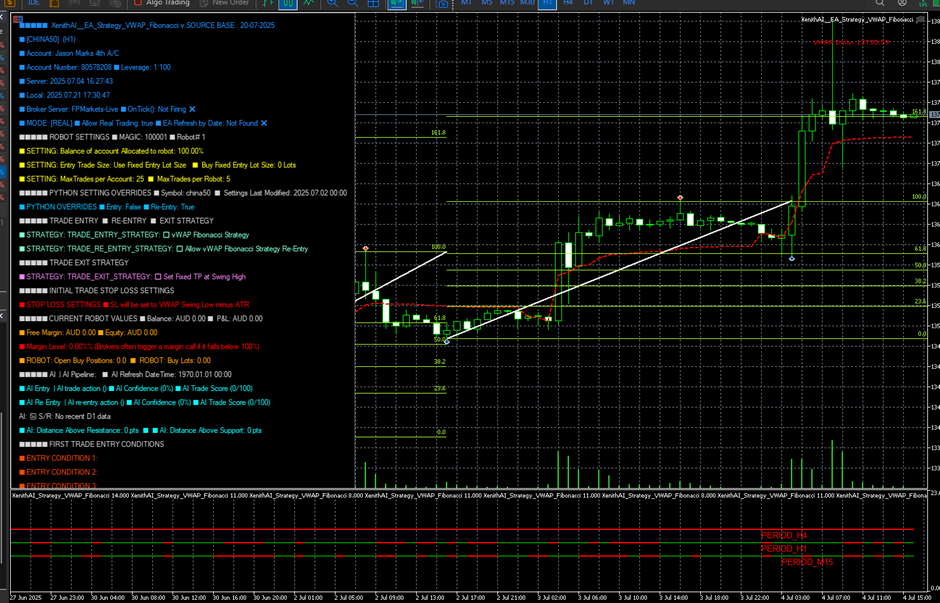
Task: Select the MN timeframe
Action: click(629, 2)
